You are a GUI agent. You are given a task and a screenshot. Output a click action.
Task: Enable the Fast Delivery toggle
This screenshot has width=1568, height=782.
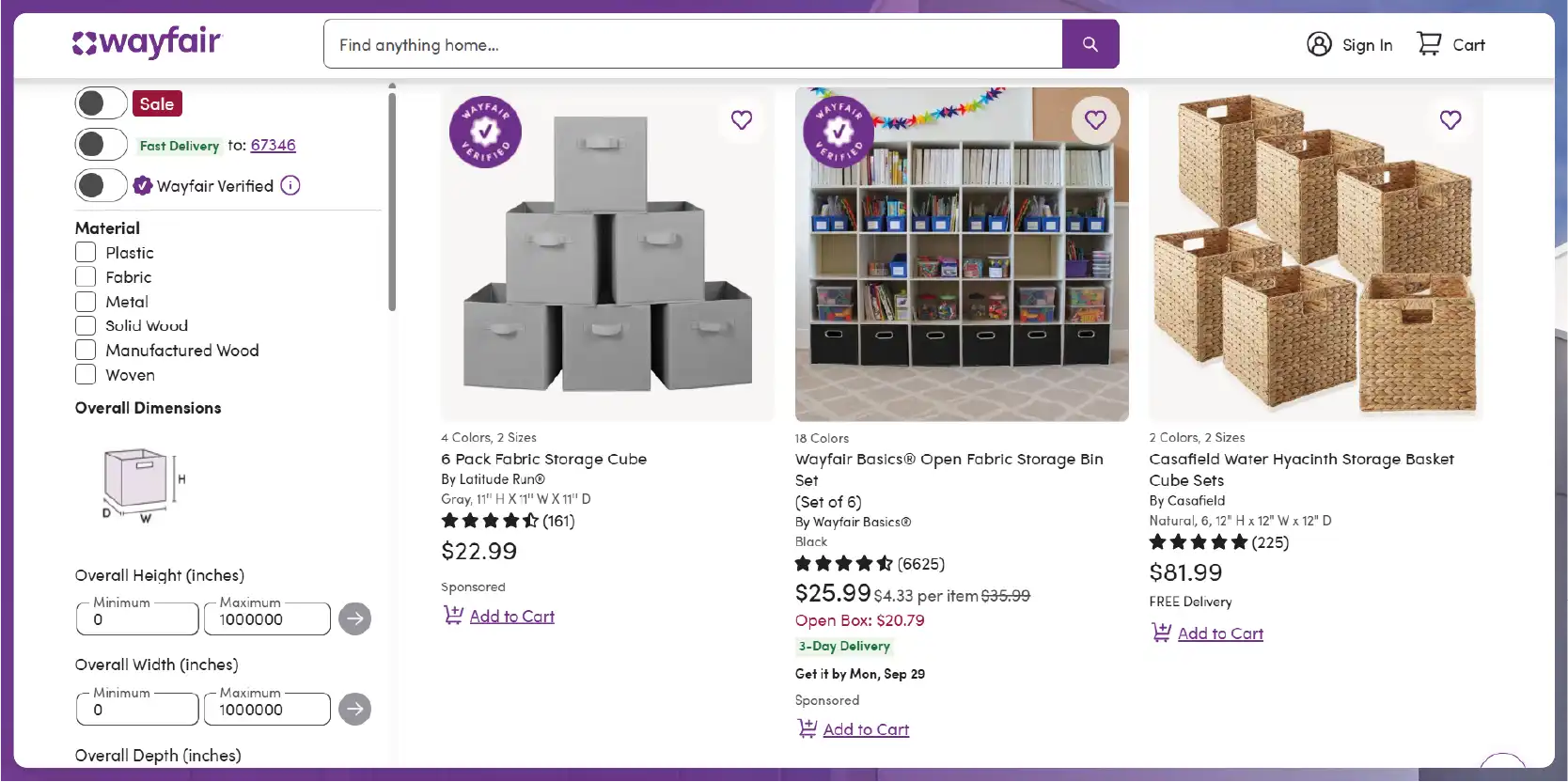102,145
